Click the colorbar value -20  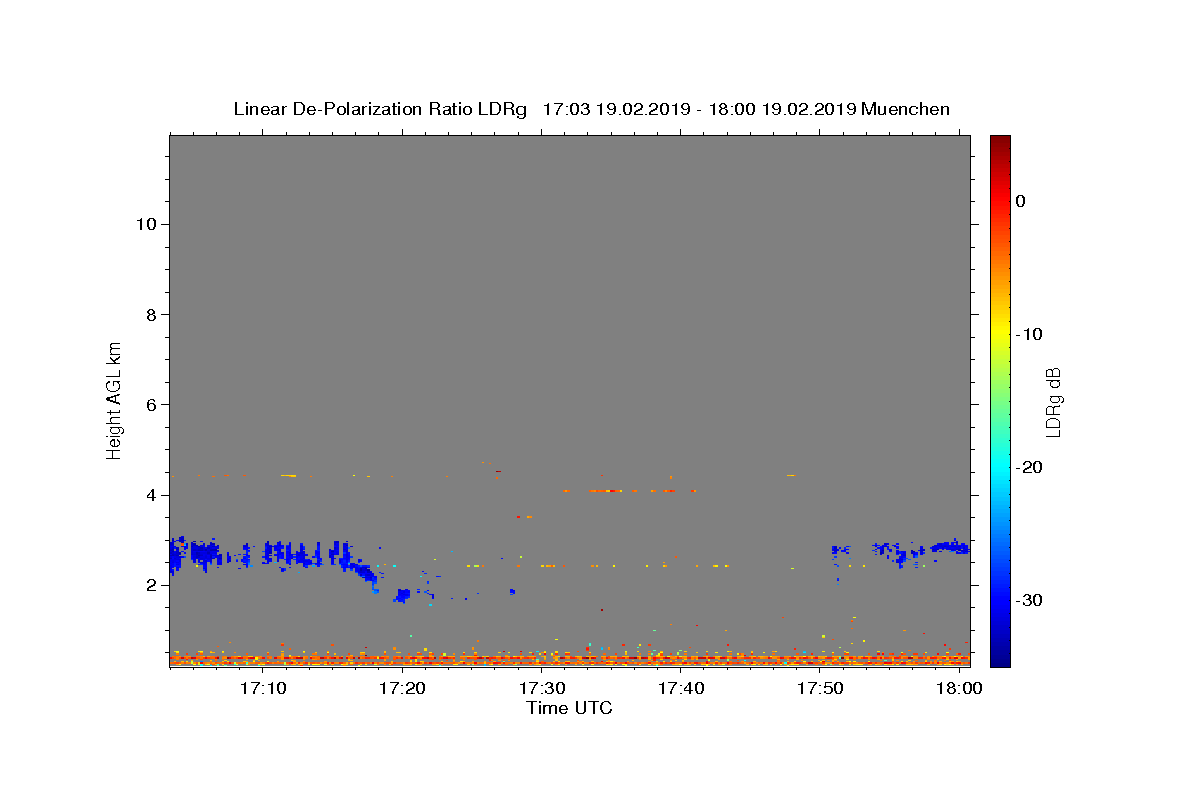[1029, 467]
